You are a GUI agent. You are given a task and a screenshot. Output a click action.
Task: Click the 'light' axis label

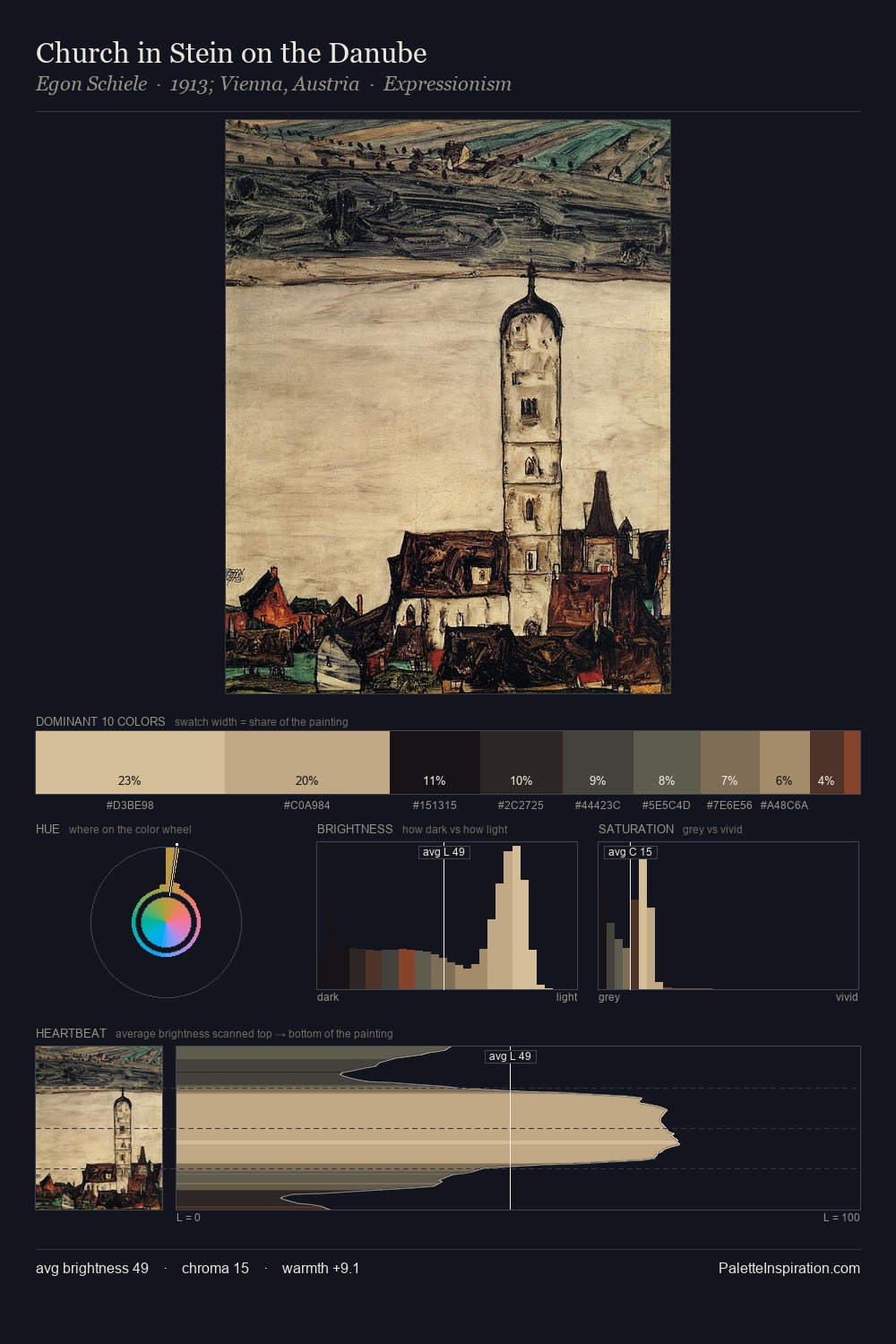point(567,997)
